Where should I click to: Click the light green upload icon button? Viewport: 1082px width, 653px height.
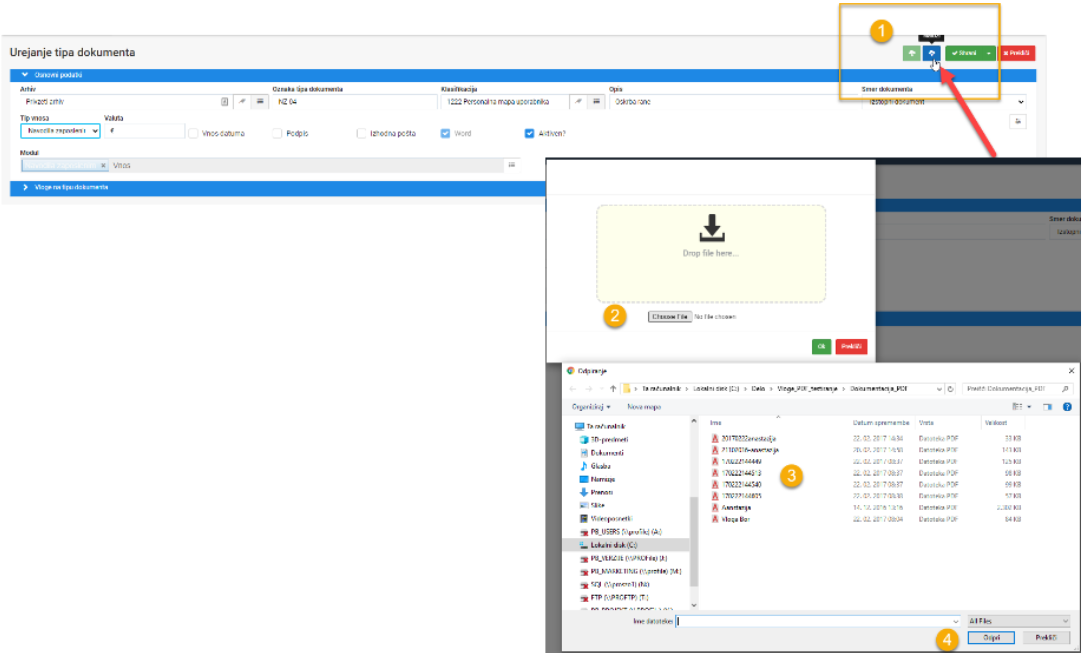coord(912,53)
